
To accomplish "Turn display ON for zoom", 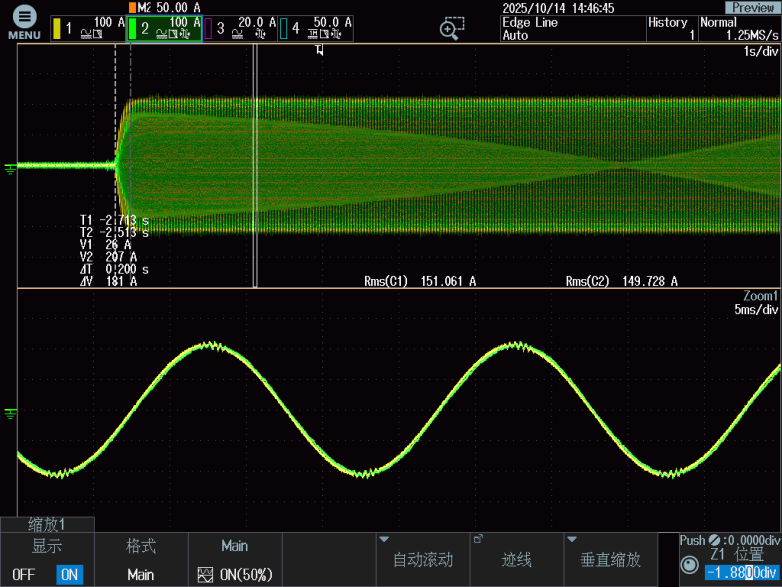I will click(x=69, y=575).
